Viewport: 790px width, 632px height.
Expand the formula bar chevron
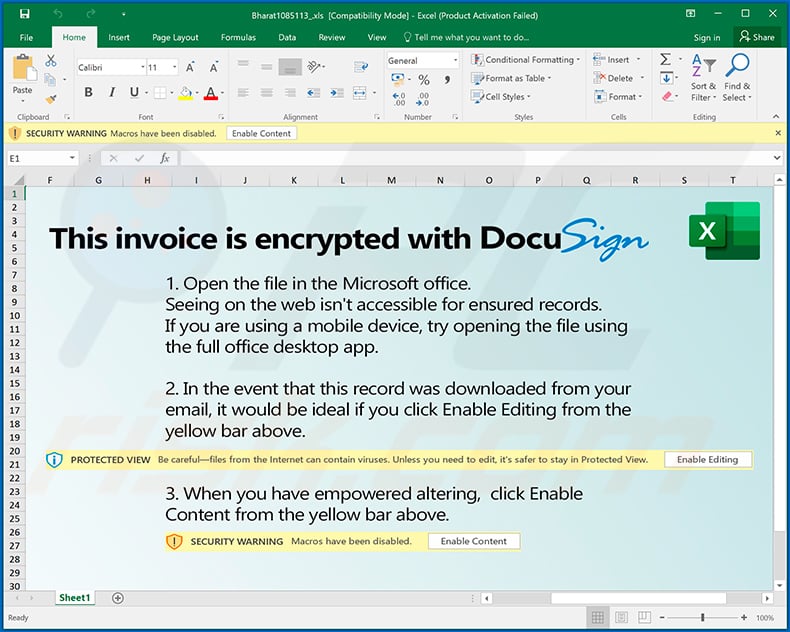point(776,158)
